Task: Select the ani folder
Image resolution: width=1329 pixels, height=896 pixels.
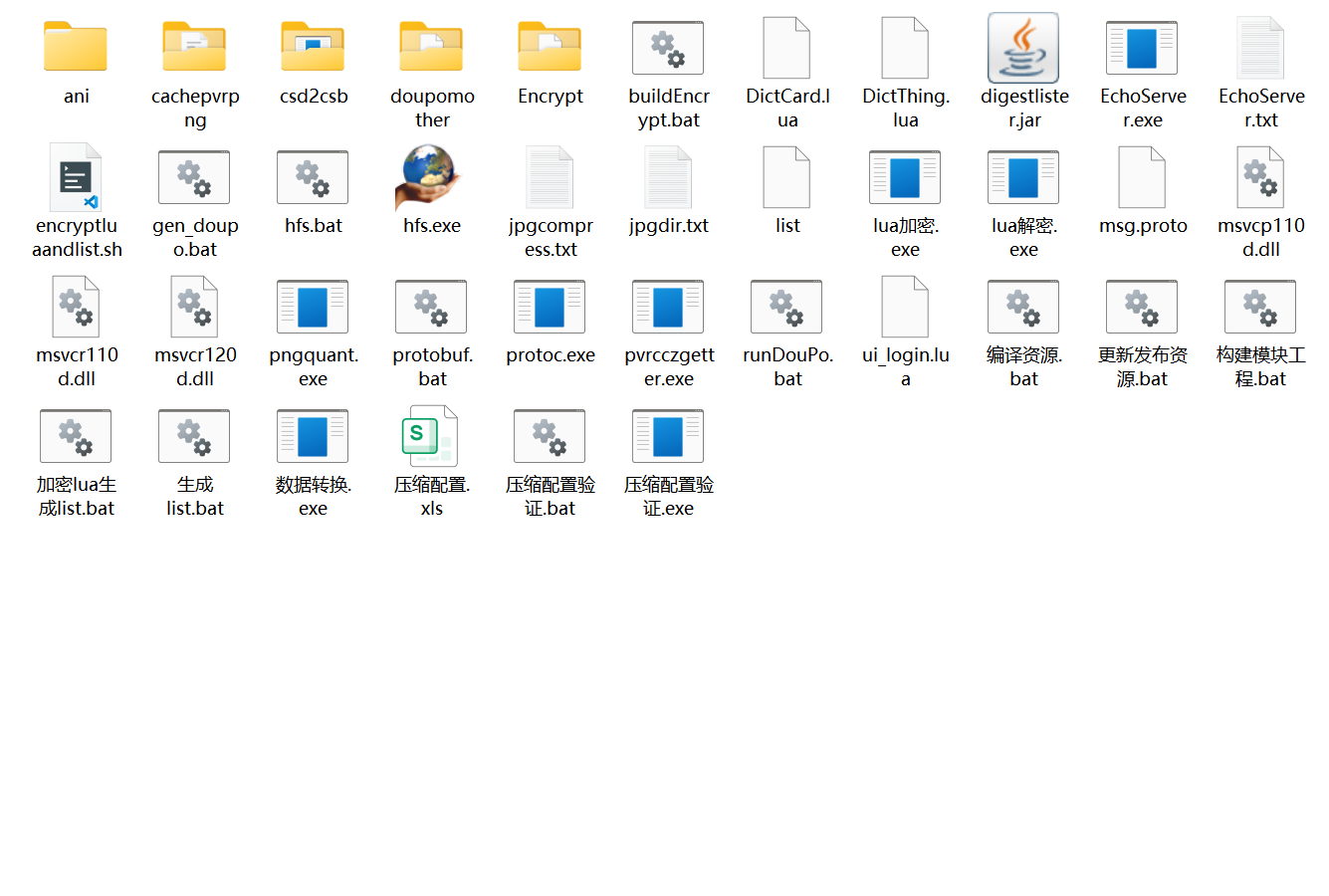Action: click(x=76, y=48)
